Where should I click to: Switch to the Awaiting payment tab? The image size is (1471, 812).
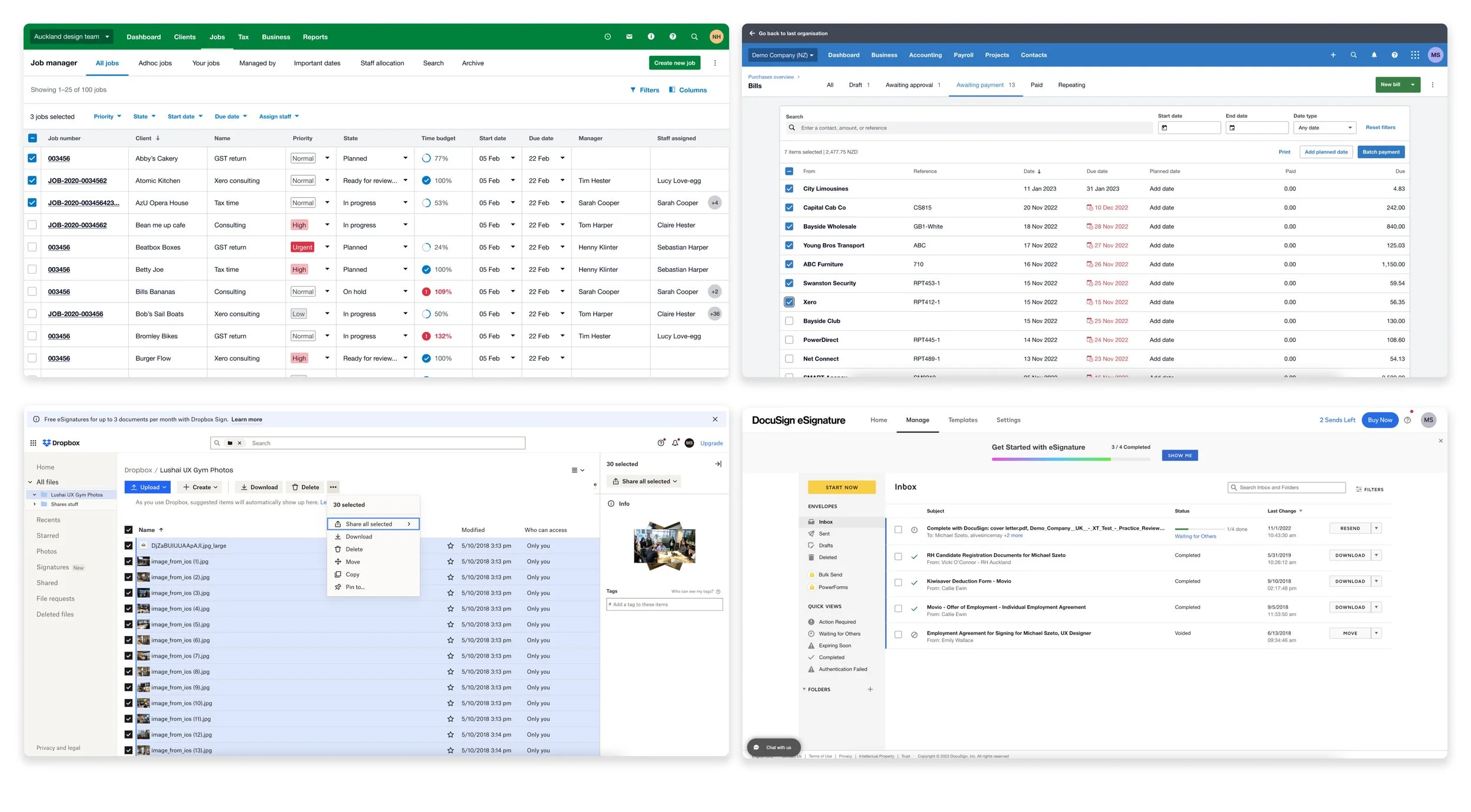[985, 85]
